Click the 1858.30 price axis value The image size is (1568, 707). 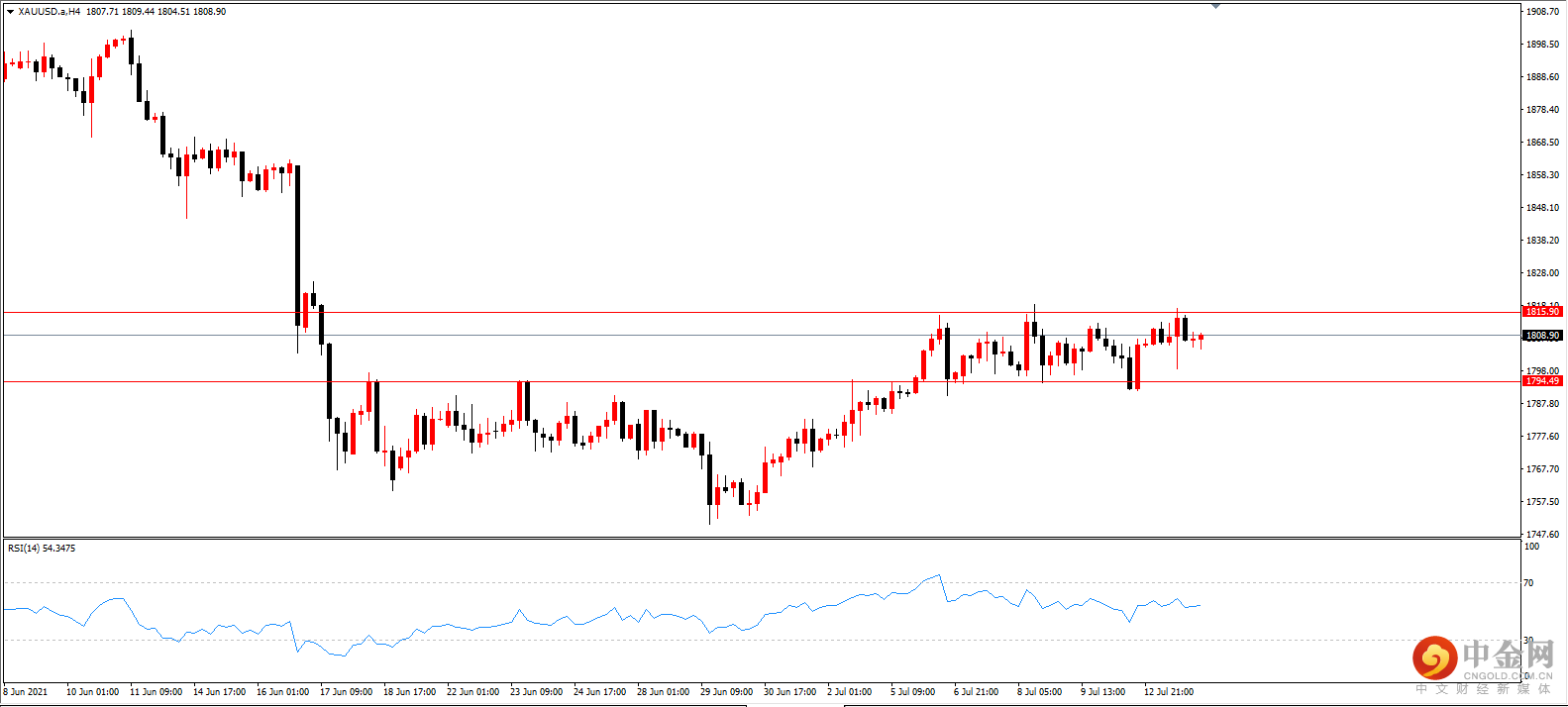click(1542, 175)
